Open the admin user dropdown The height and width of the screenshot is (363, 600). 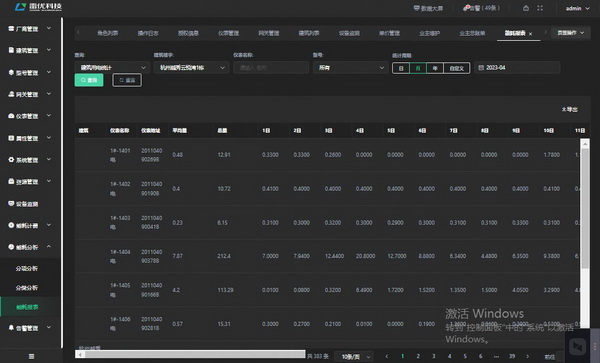[x=577, y=8]
